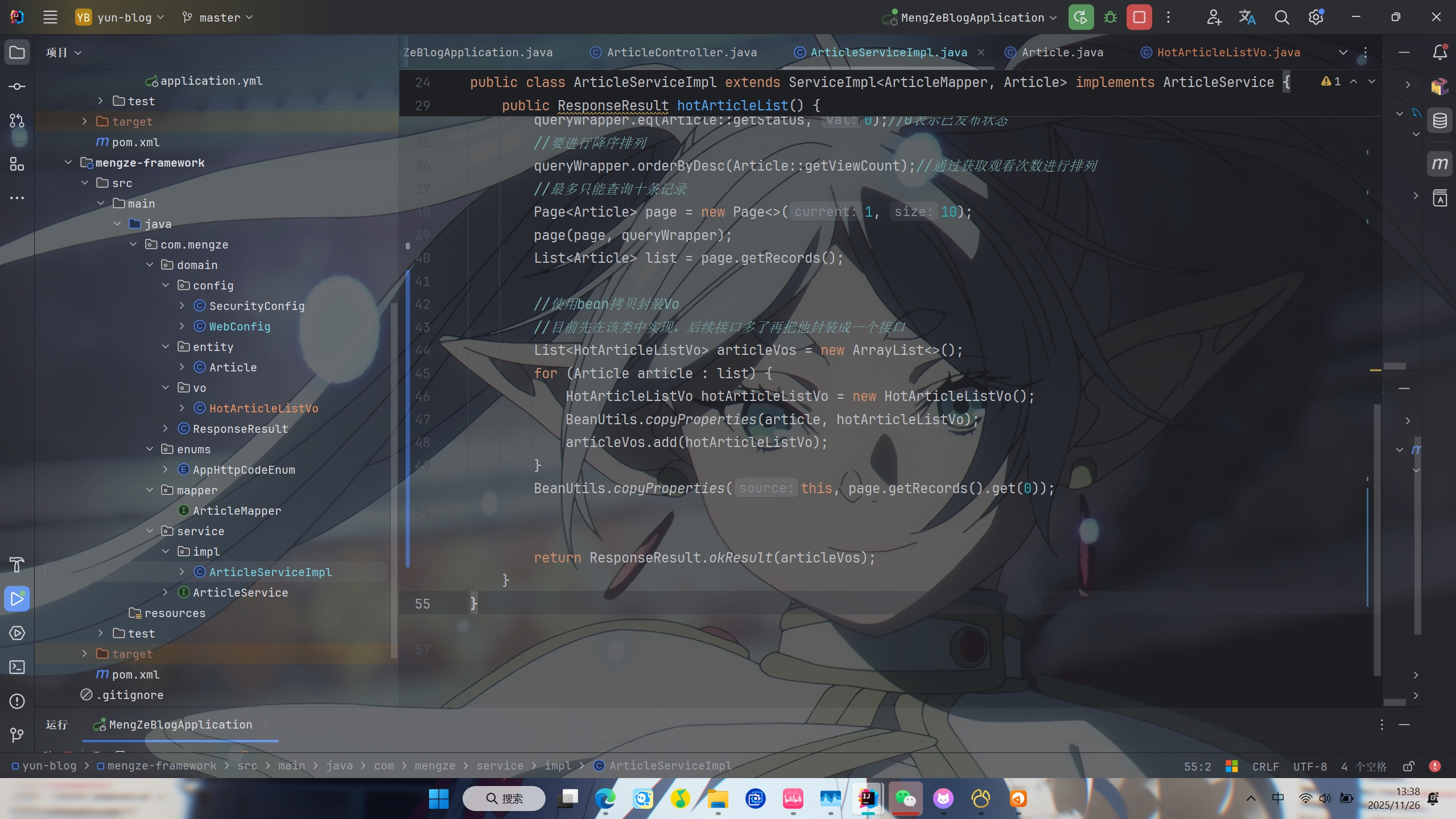Image resolution: width=1456 pixels, height=819 pixels.
Task: Open the Build hammer tool window
Action: (17, 565)
